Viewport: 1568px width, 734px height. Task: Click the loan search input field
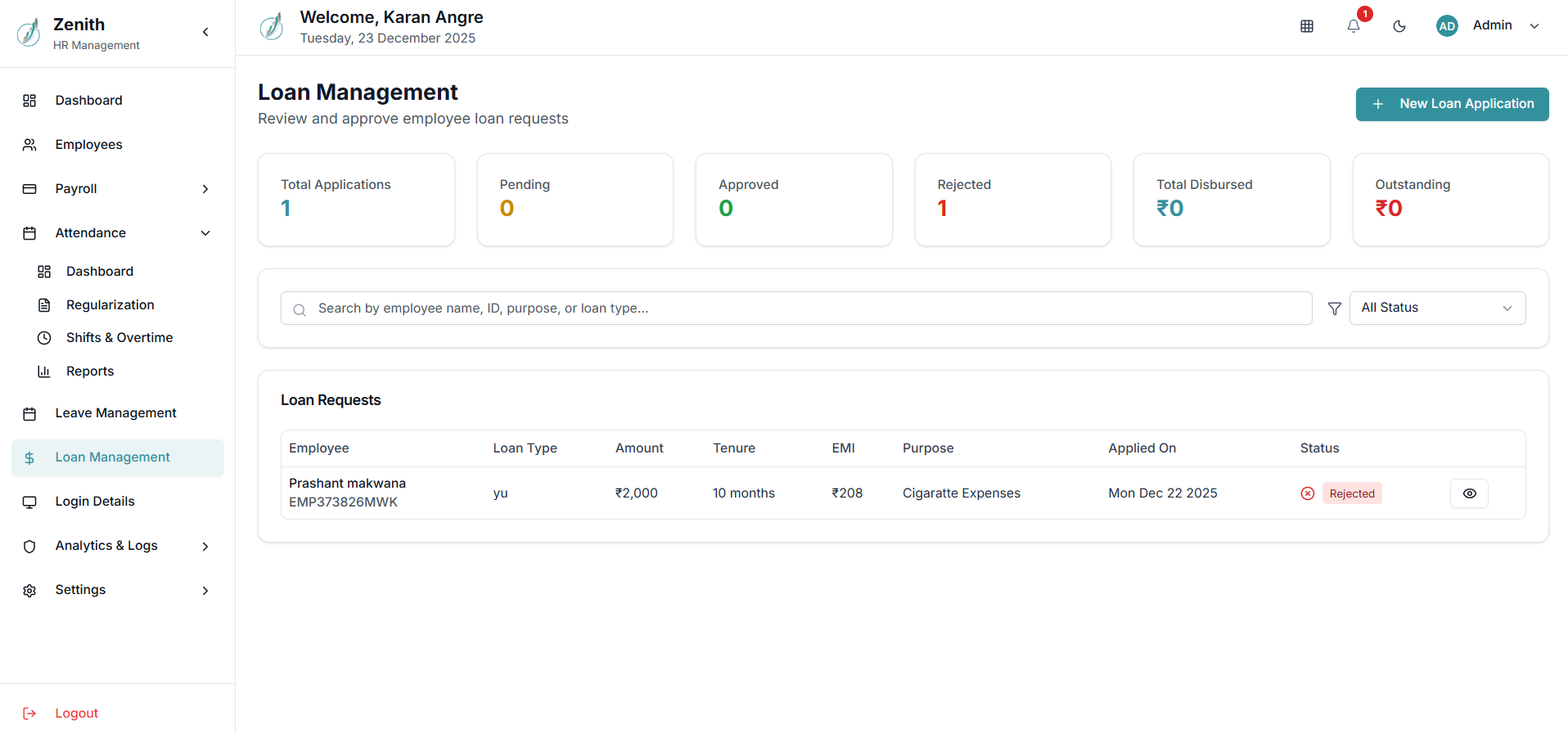point(802,308)
